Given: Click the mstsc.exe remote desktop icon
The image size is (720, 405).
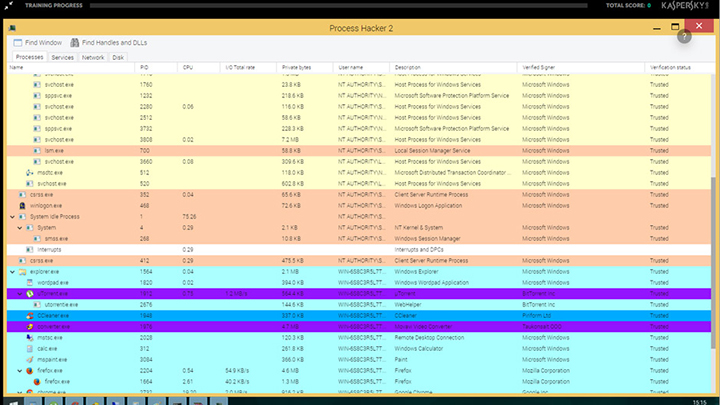Looking at the screenshot, I should tap(30, 338).
